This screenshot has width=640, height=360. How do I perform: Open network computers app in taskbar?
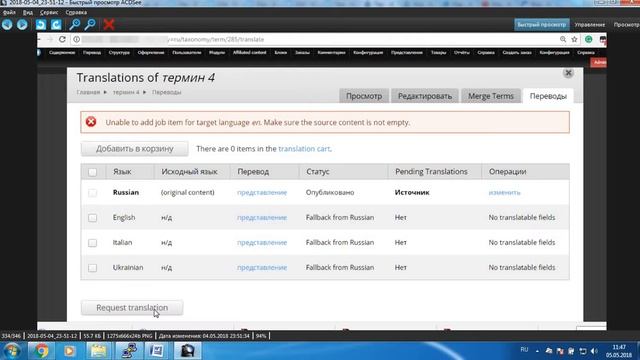point(128,351)
